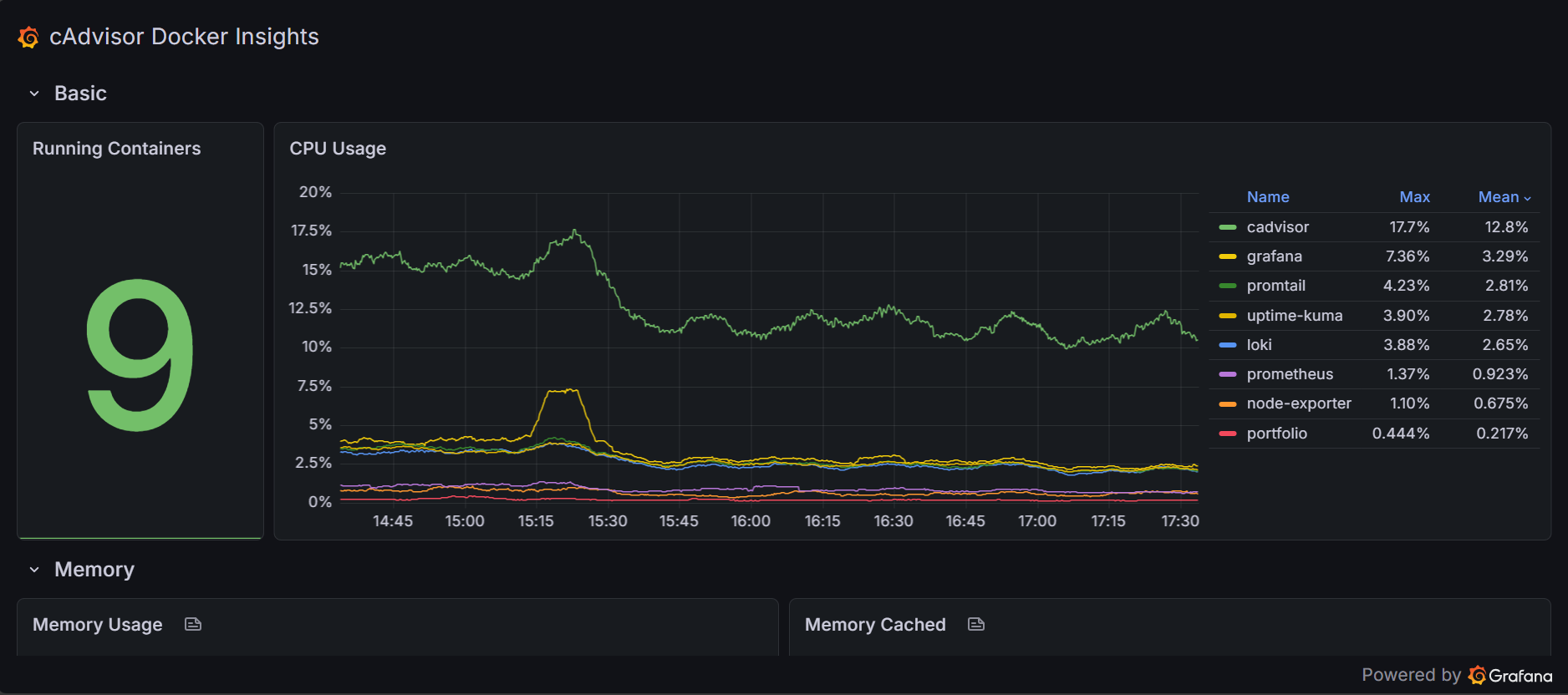Sort legend by Mean column
Screen dimensions: 1568x695
(1504, 197)
